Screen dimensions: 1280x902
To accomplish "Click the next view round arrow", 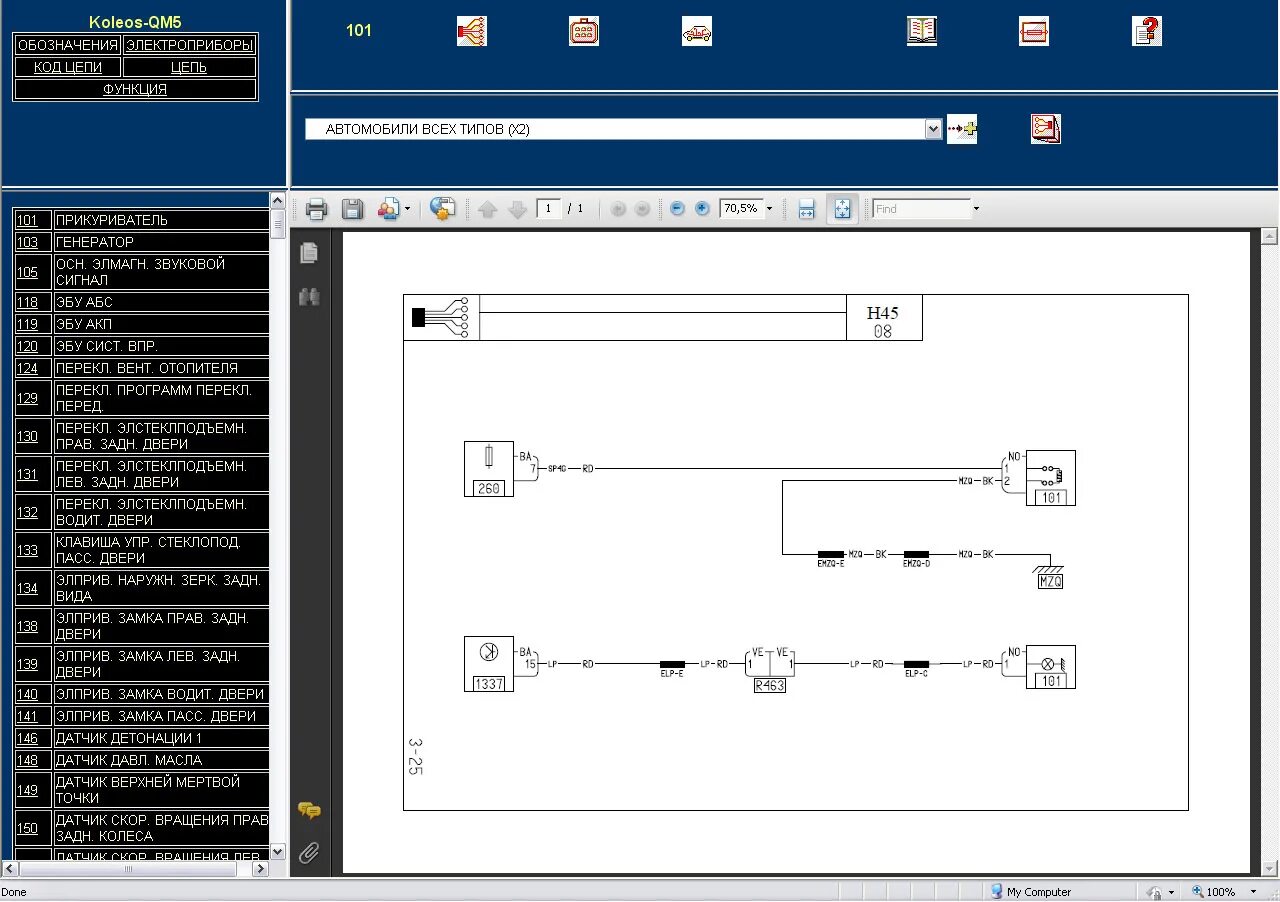I will pos(642,209).
